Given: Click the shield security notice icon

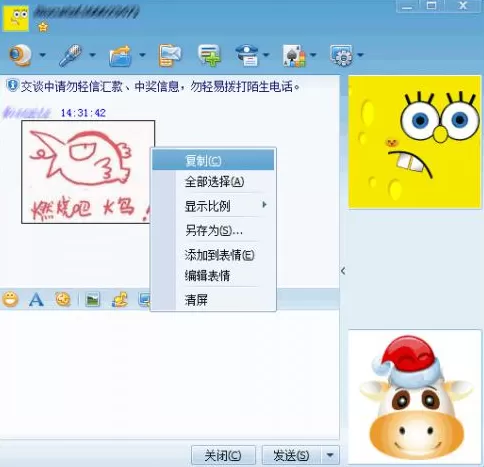Looking at the screenshot, I should pos(13,85).
